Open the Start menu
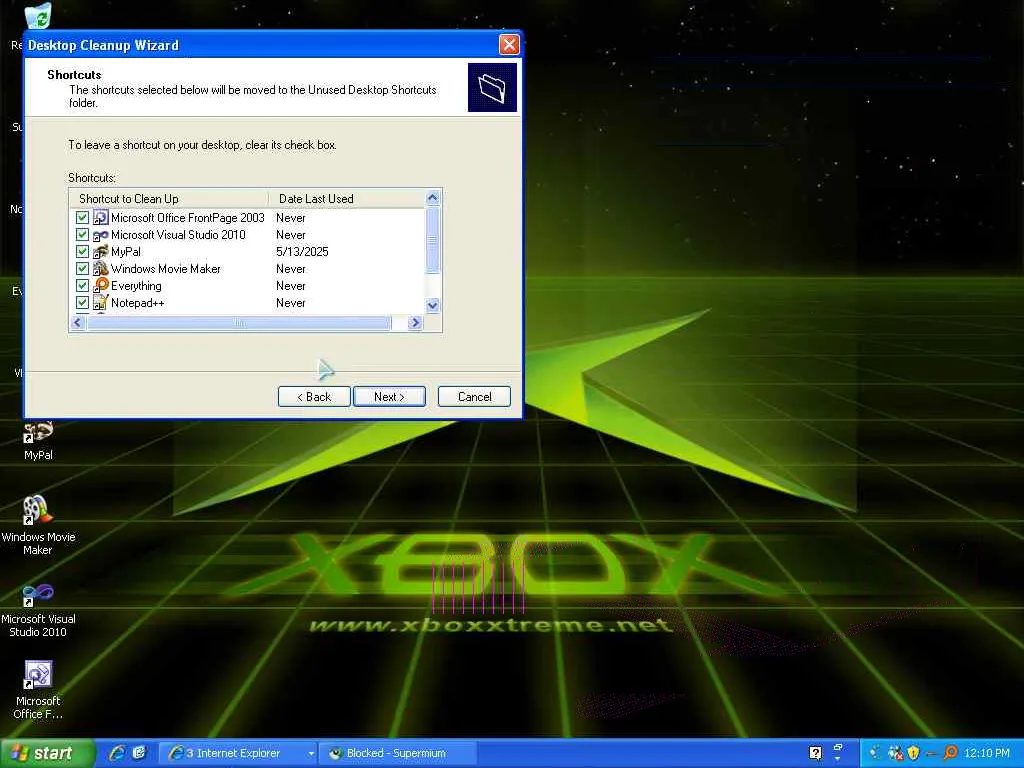Screen dimensions: 1024x768 coord(48,753)
